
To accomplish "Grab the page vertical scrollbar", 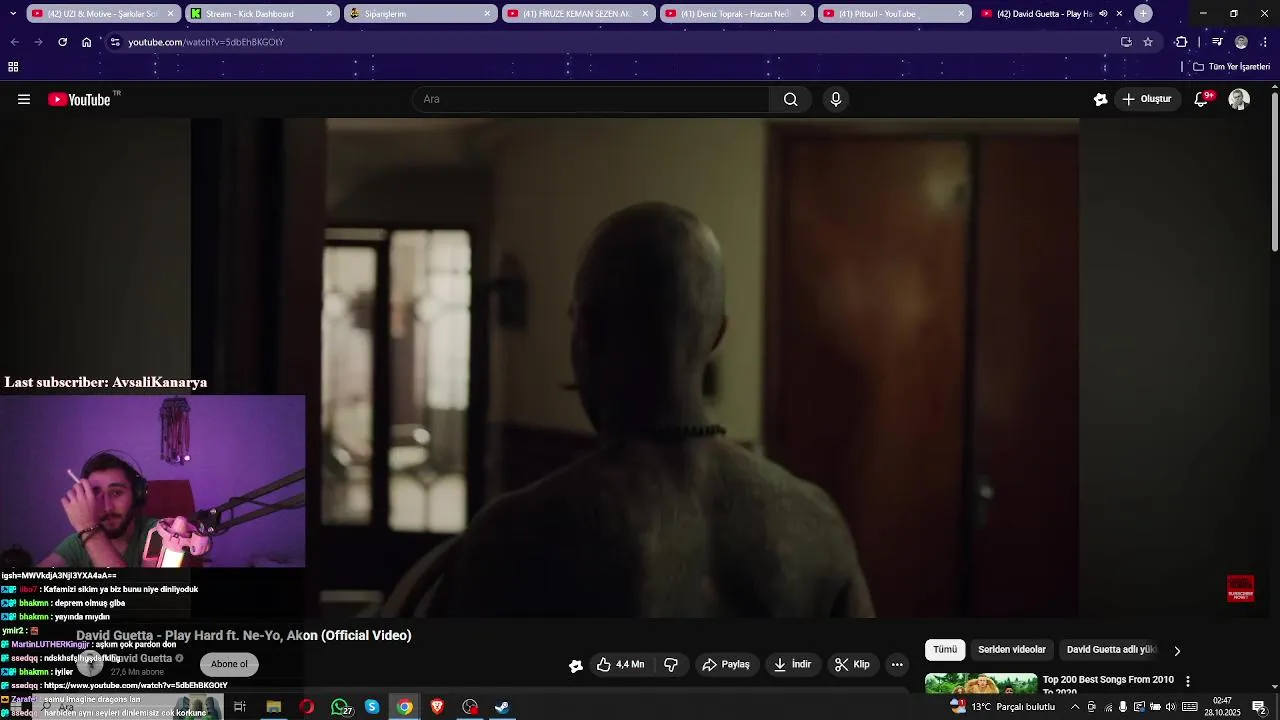I will click(1274, 170).
